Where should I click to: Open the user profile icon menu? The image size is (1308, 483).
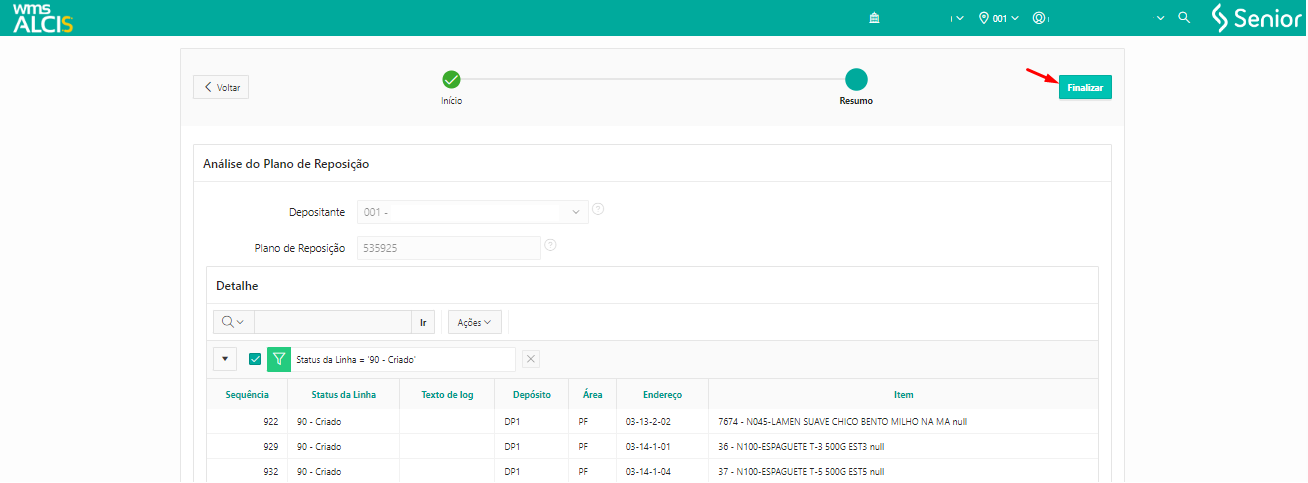(1040, 18)
